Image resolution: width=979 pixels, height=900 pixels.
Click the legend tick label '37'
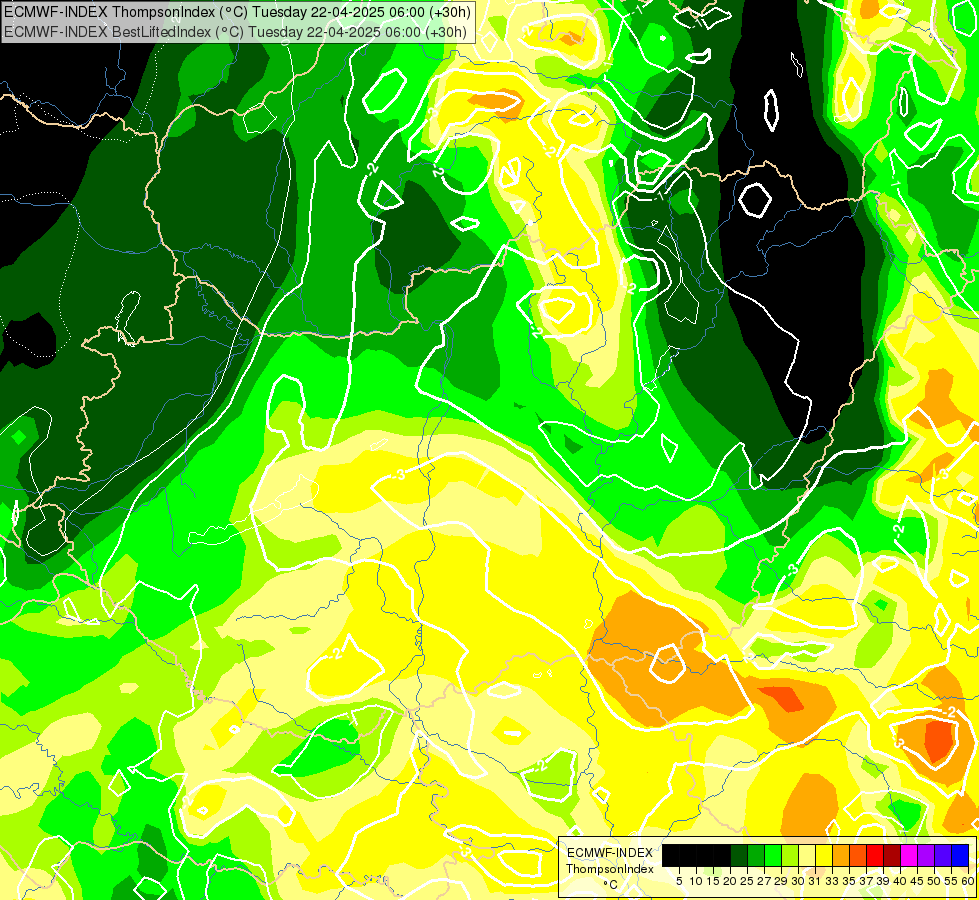(866, 881)
